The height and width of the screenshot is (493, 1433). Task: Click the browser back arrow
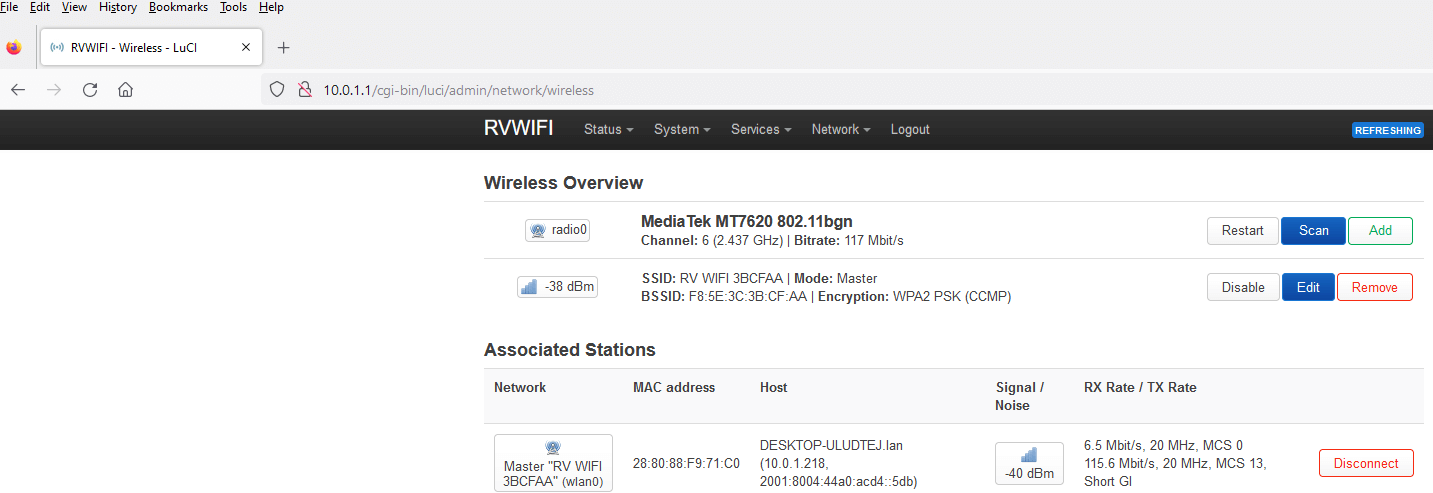tap(18, 90)
